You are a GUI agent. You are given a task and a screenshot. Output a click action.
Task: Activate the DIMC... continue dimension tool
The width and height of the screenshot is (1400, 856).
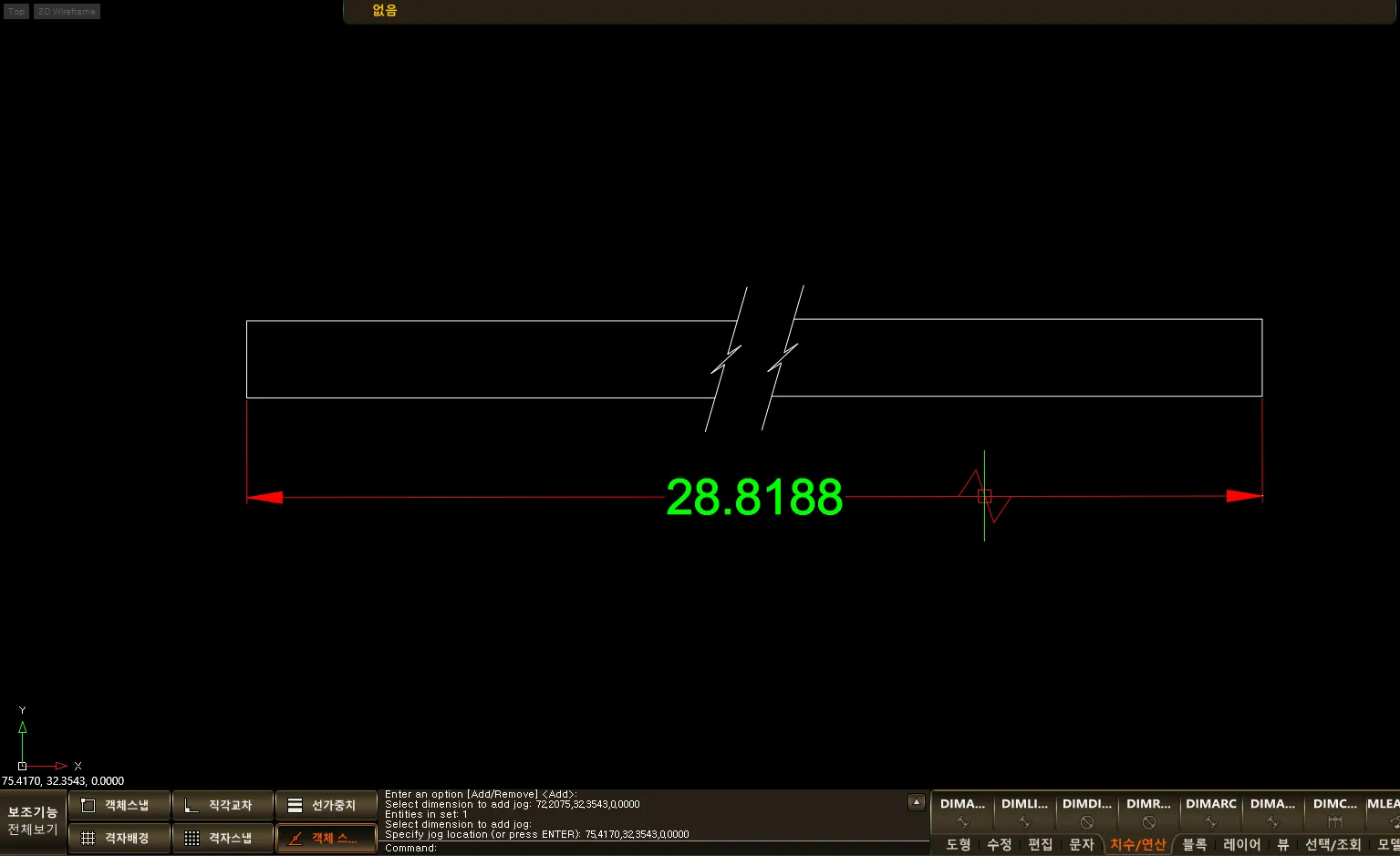pyautogui.click(x=1334, y=811)
